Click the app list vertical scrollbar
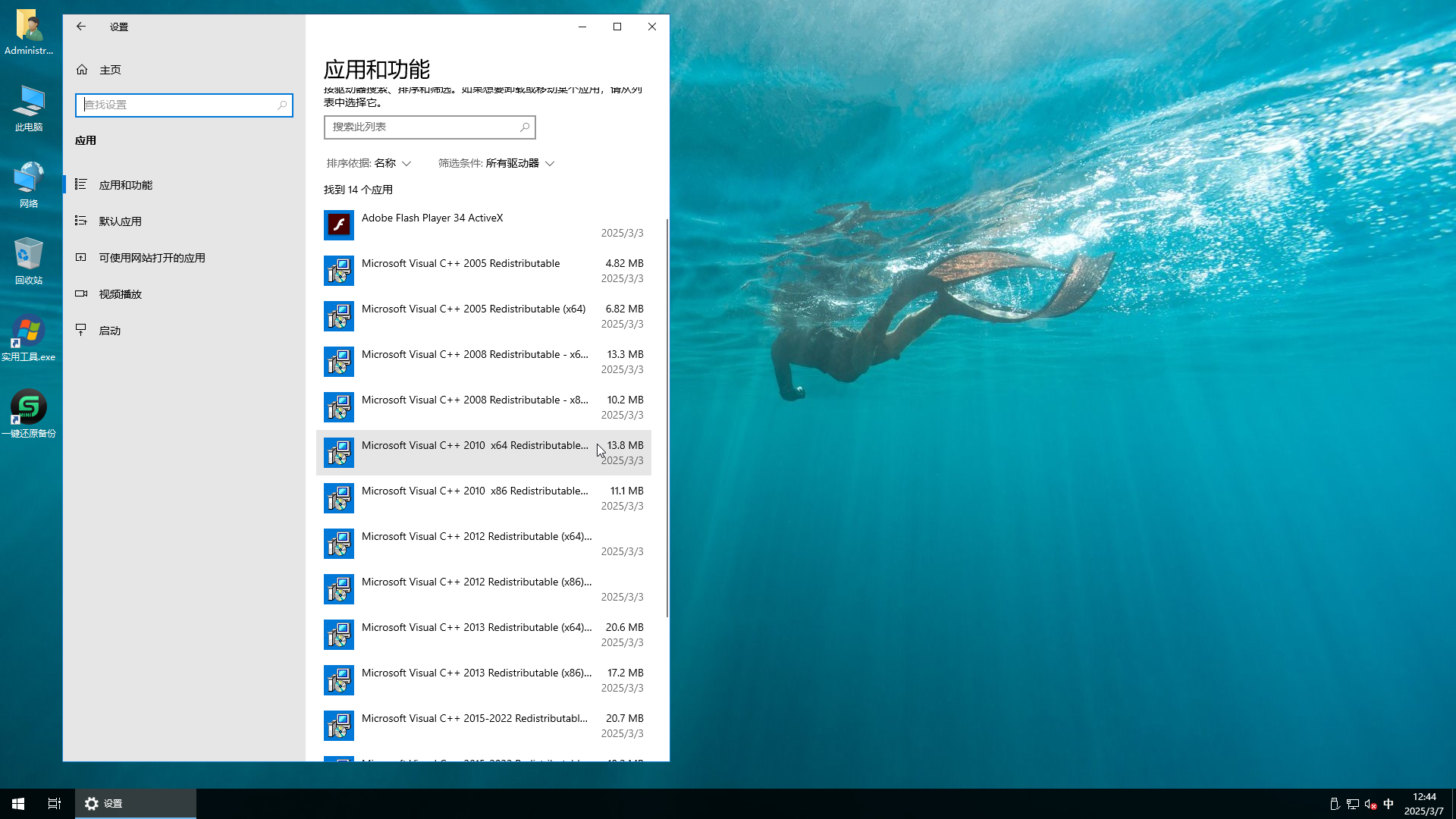Screen dimensions: 1456x819 pos(667,417)
